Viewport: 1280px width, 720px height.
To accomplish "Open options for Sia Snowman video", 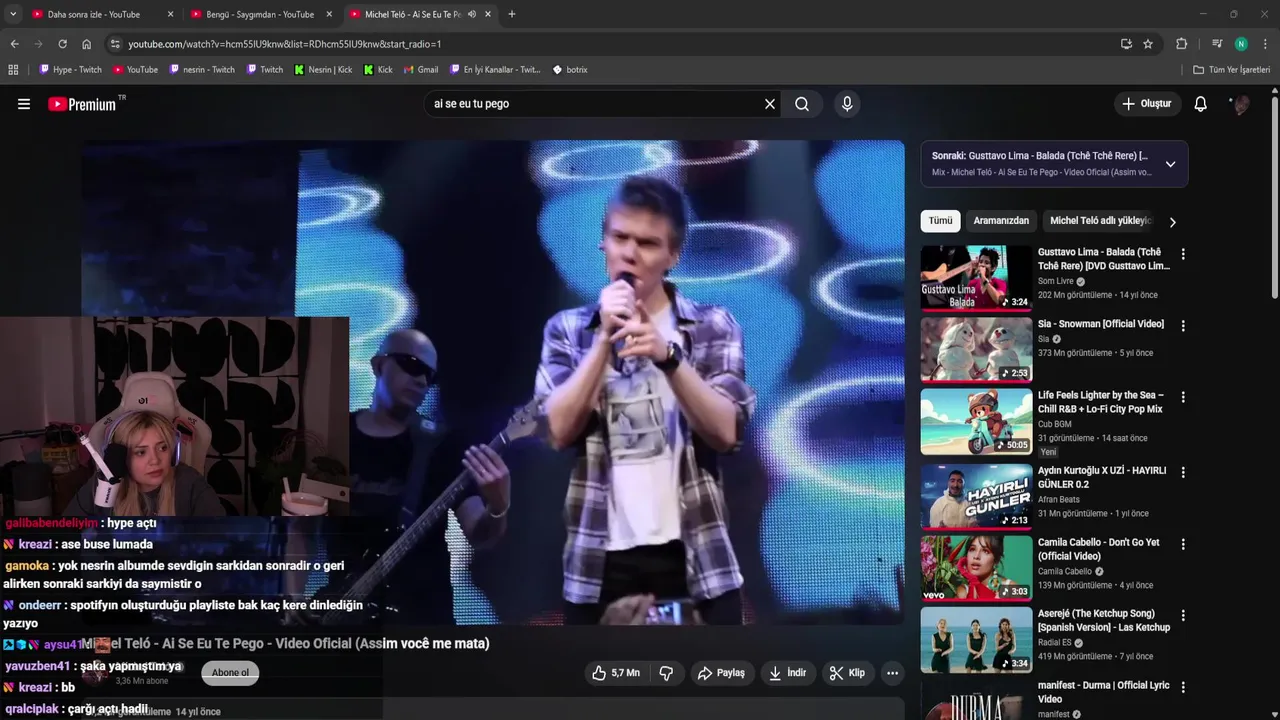I will click(1183, 326).
